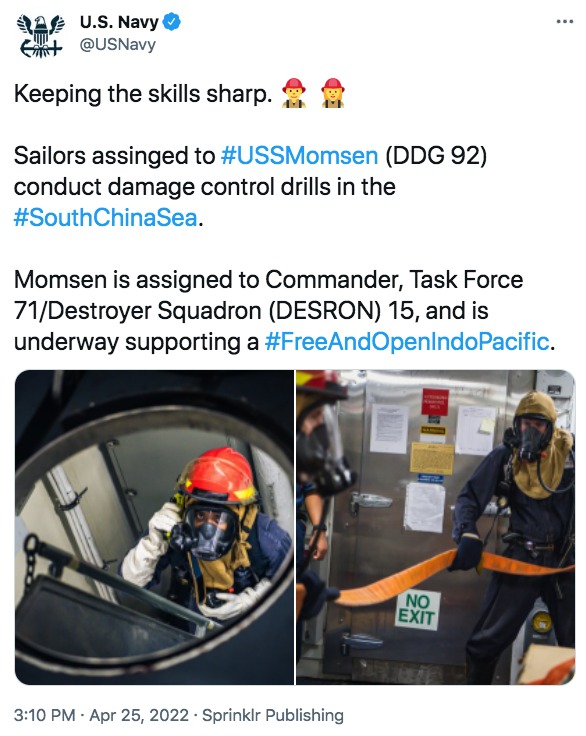Click the 3:10 PM Apr 25, 2022 timestamp
This screenshot has width=586, height=736.
click(x=101, y=715)
